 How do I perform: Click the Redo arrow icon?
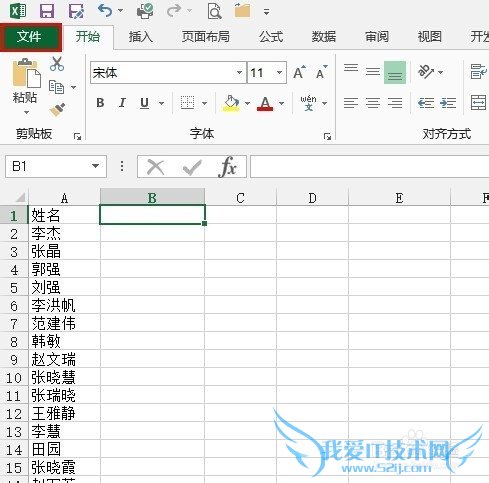[174, 11]
